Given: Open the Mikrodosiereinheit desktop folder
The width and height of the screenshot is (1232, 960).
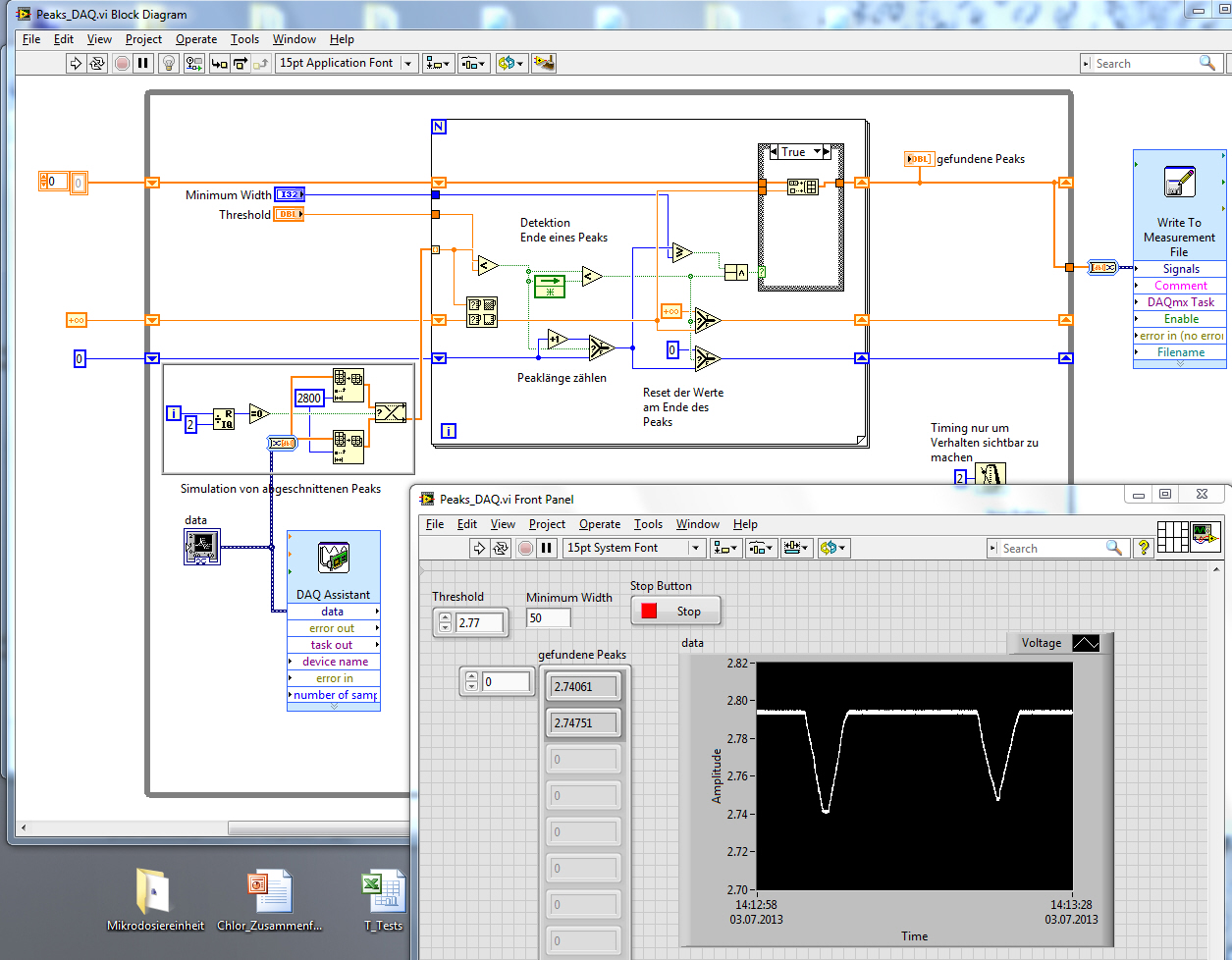Looking at the screenshot, I should point(154,891).
